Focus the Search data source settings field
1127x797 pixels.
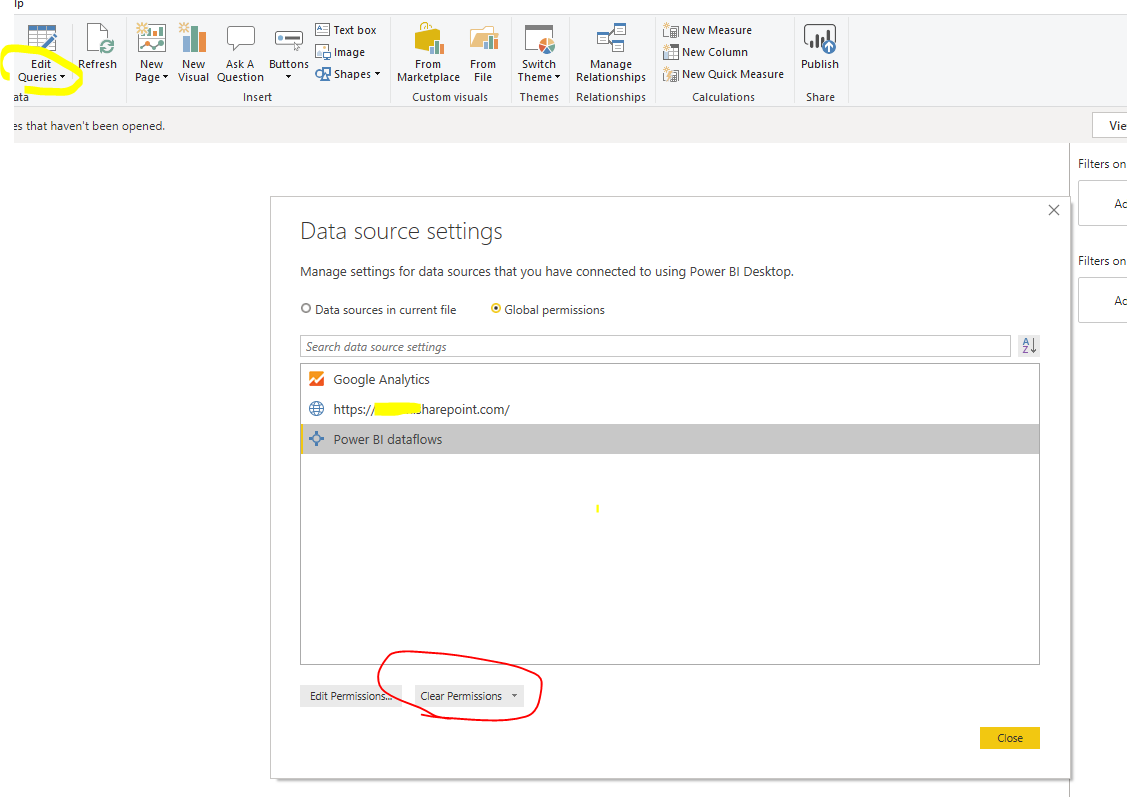[656, 346]
